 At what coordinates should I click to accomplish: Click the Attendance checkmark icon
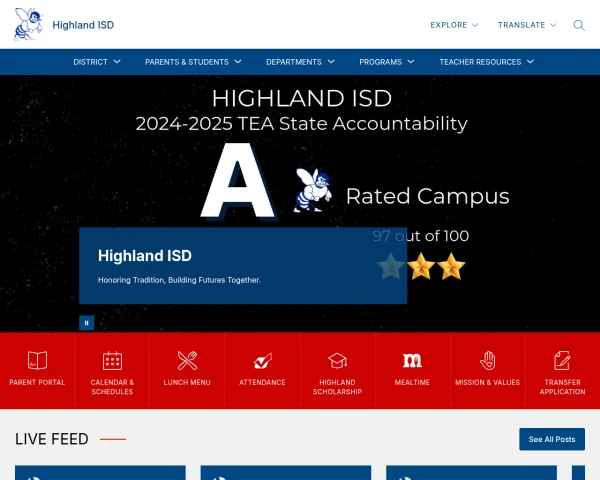[262, 361]
